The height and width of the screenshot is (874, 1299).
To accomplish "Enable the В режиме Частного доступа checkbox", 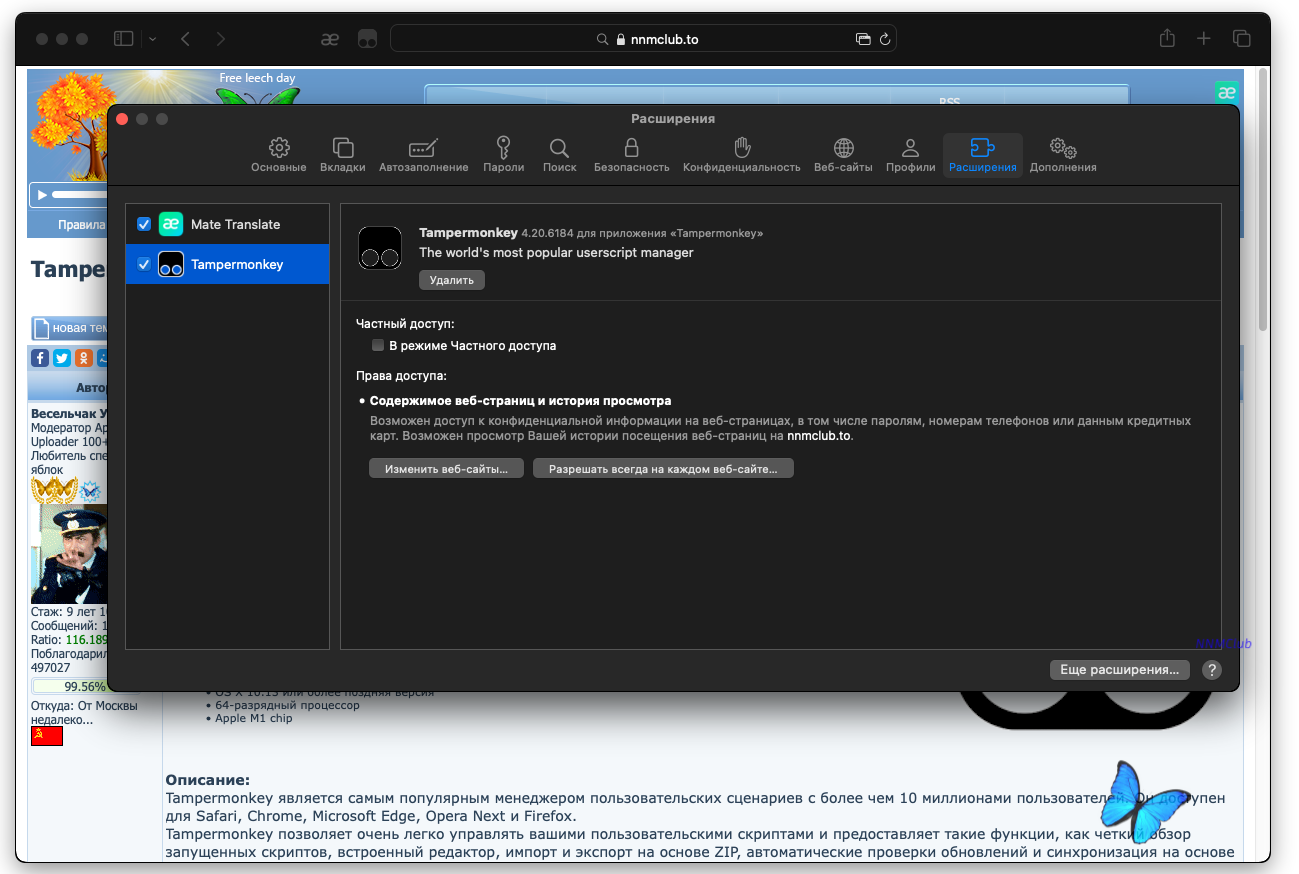I will [x=378, y=345].
